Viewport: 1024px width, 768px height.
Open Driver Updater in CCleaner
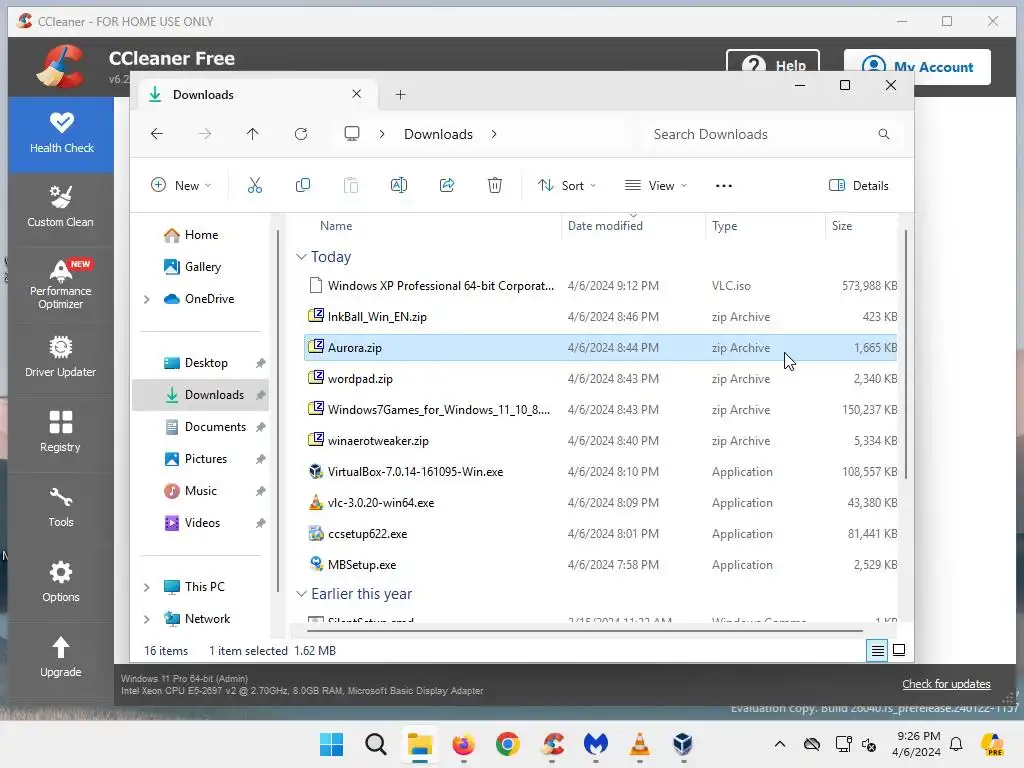(x=61, y=357)
